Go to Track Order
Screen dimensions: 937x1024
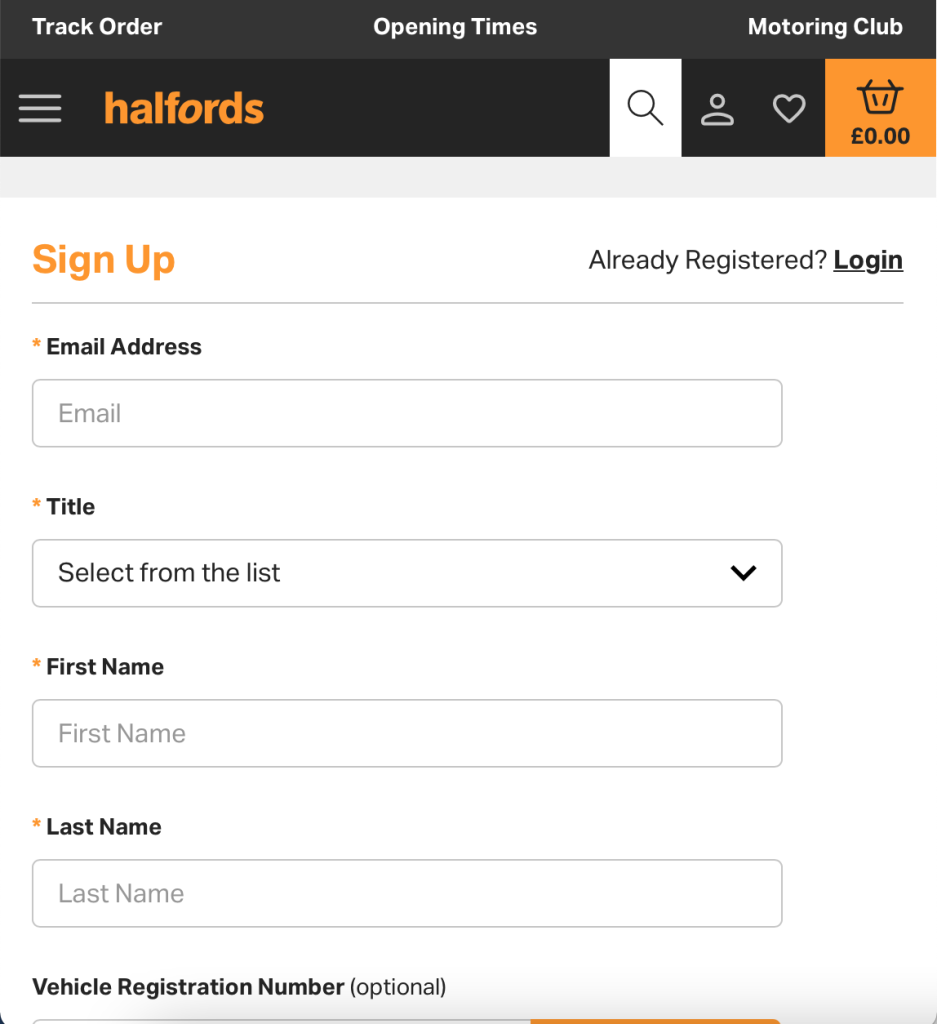click(97, 27)
